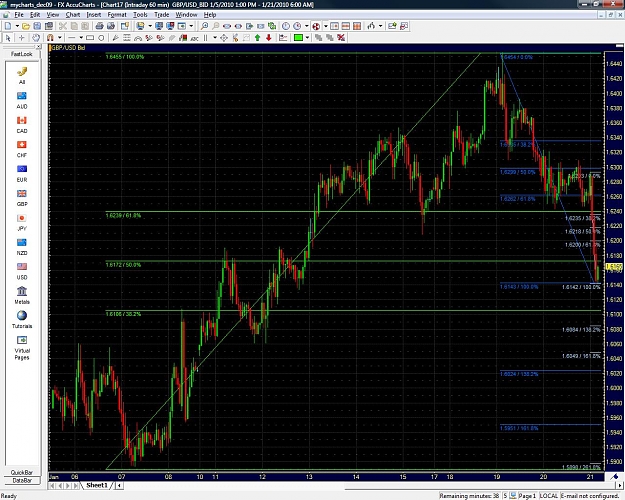Click Remaining minutes status bar entry
The width and height of the screenshot is (625, 500).
pyautogui.click(x=469, y=496)
